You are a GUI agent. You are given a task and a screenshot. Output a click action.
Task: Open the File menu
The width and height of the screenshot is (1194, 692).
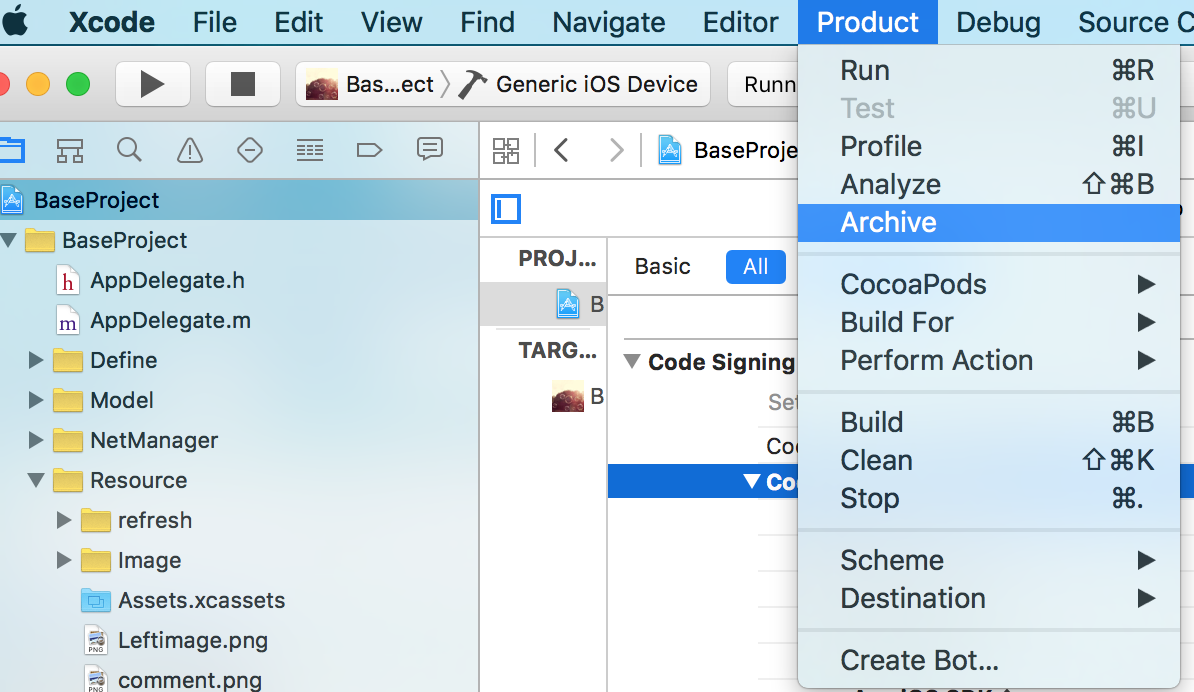tap(215, 22)
